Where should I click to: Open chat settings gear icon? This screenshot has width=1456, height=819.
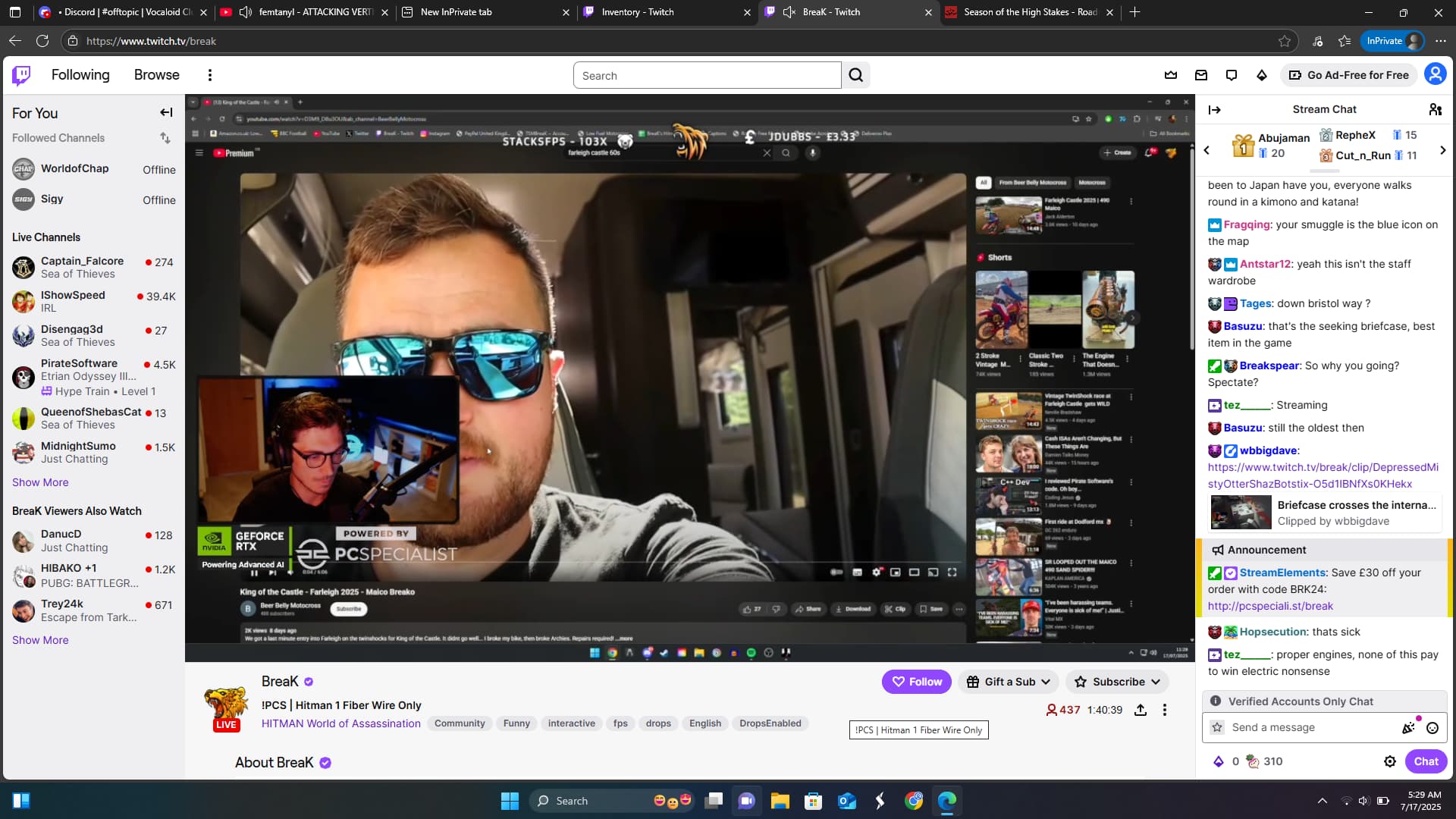pyautogui.click(x=1390, y=761)
